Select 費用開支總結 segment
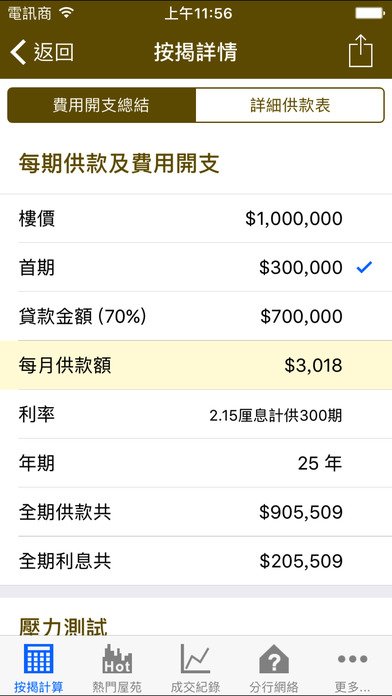This screenshot has width=392, height=696. tap(102, 105)
